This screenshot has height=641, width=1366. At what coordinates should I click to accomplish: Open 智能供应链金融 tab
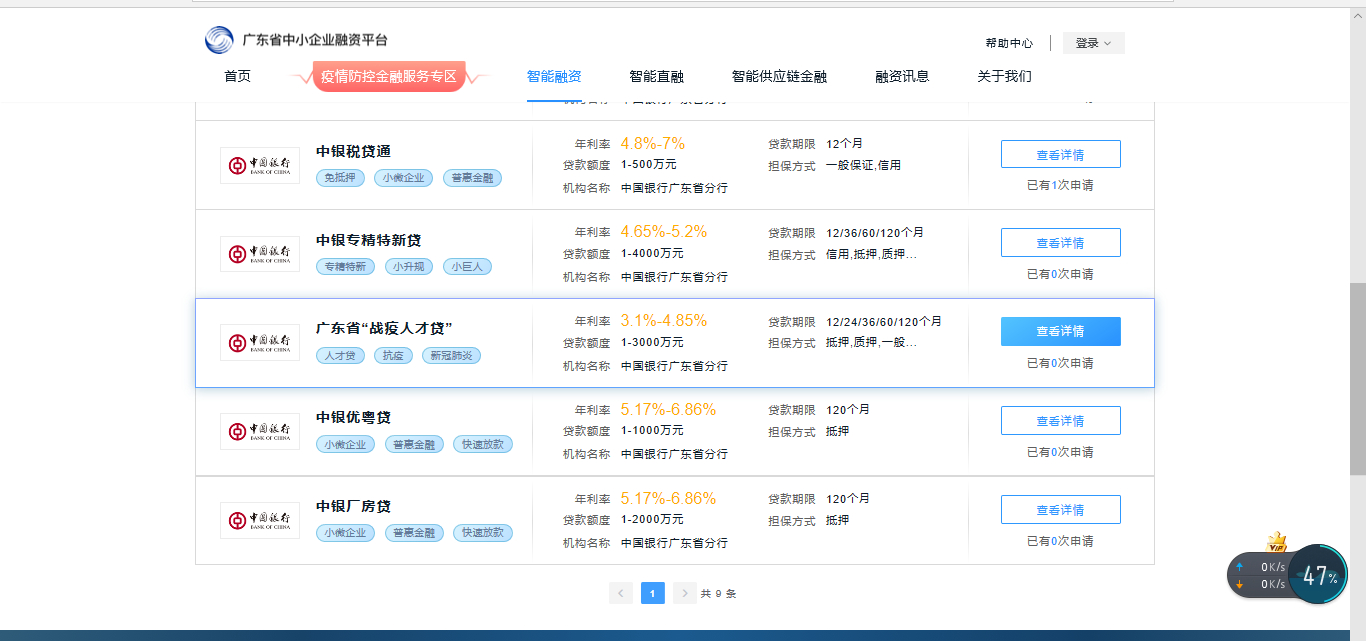click(x=779, y=76)
